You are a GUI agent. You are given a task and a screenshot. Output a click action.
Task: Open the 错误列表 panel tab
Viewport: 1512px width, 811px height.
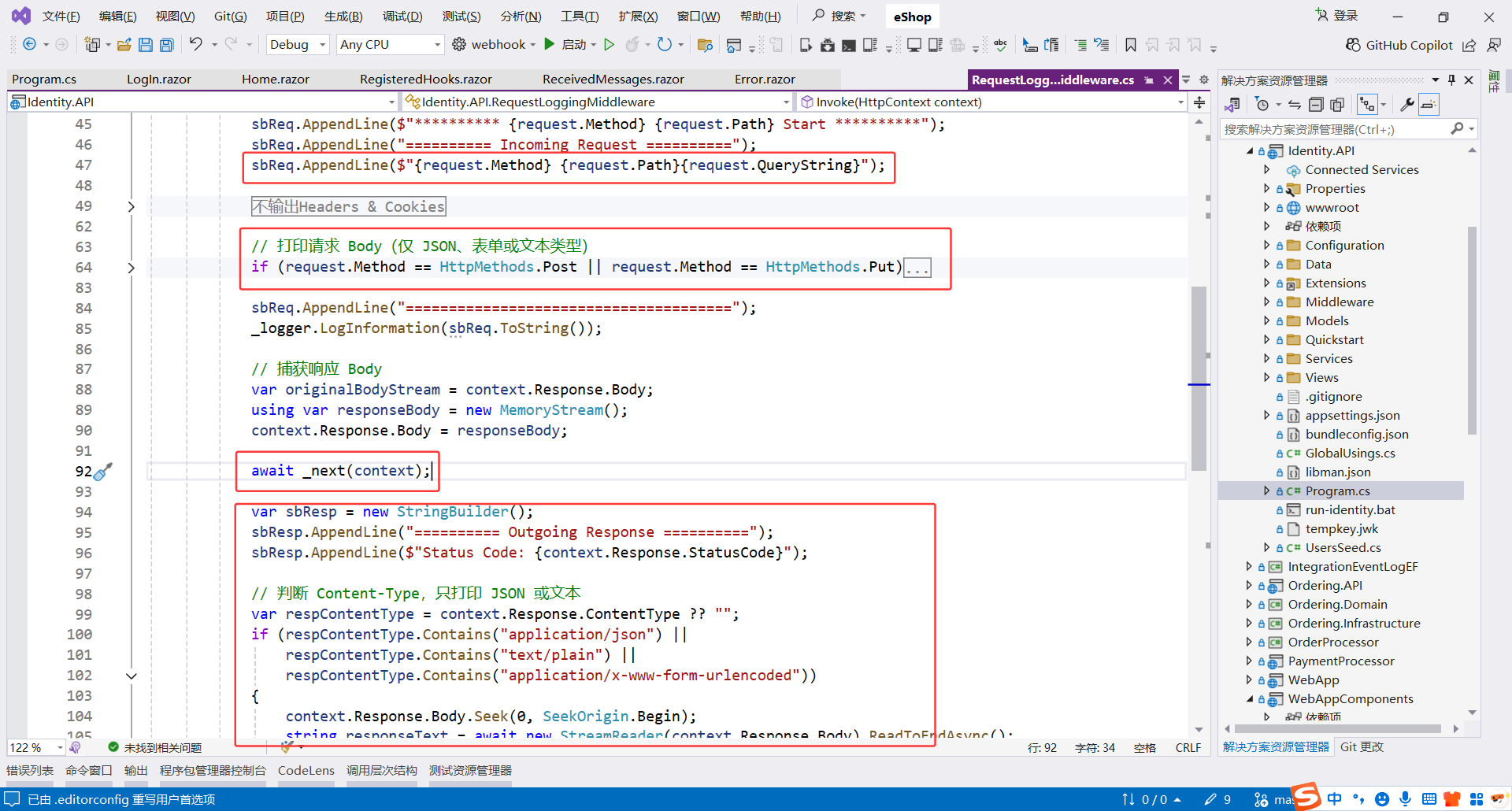[30, 771]
